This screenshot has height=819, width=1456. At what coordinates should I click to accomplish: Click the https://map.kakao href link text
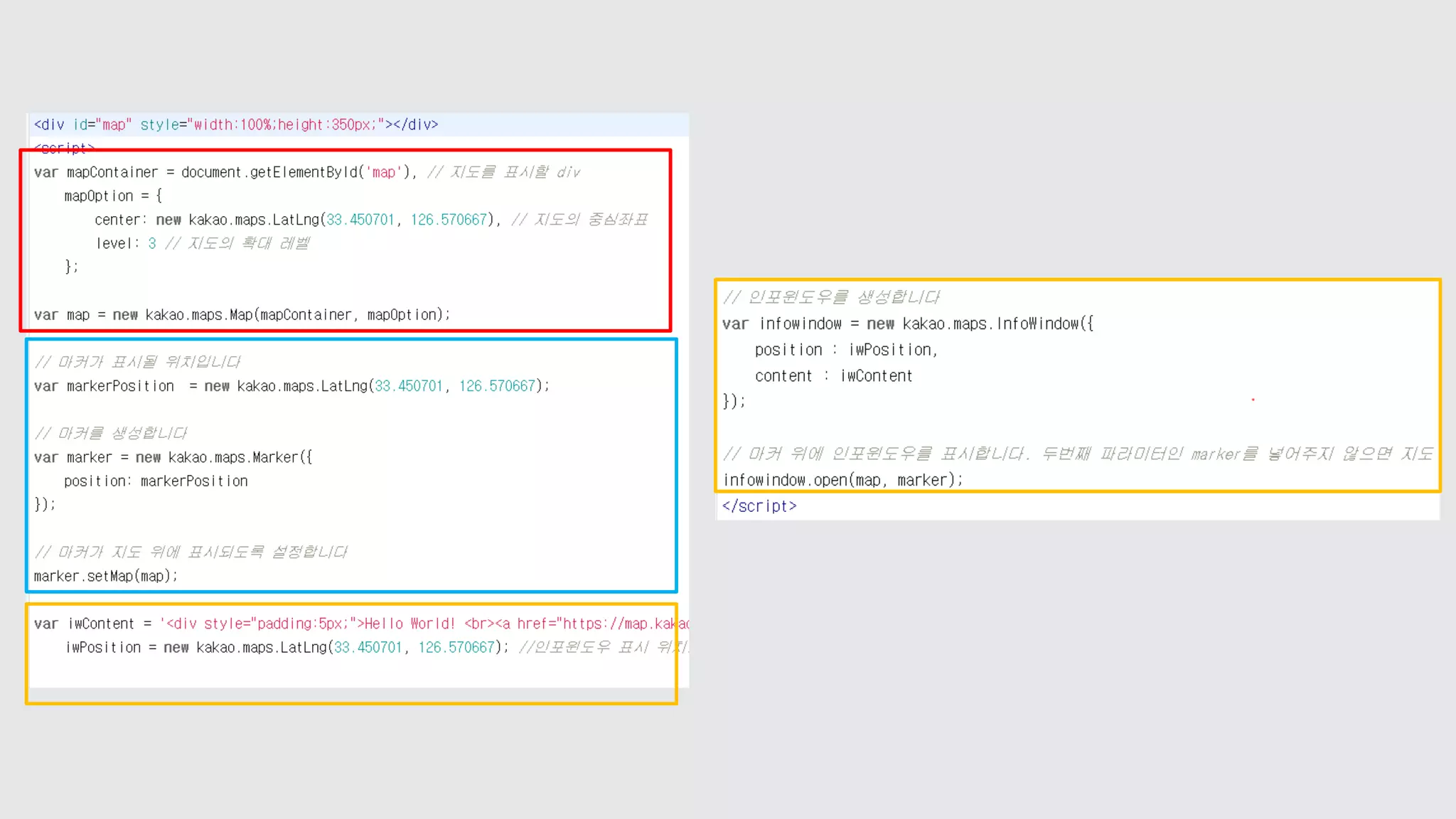pyautogui.click(x=626, y=623)
